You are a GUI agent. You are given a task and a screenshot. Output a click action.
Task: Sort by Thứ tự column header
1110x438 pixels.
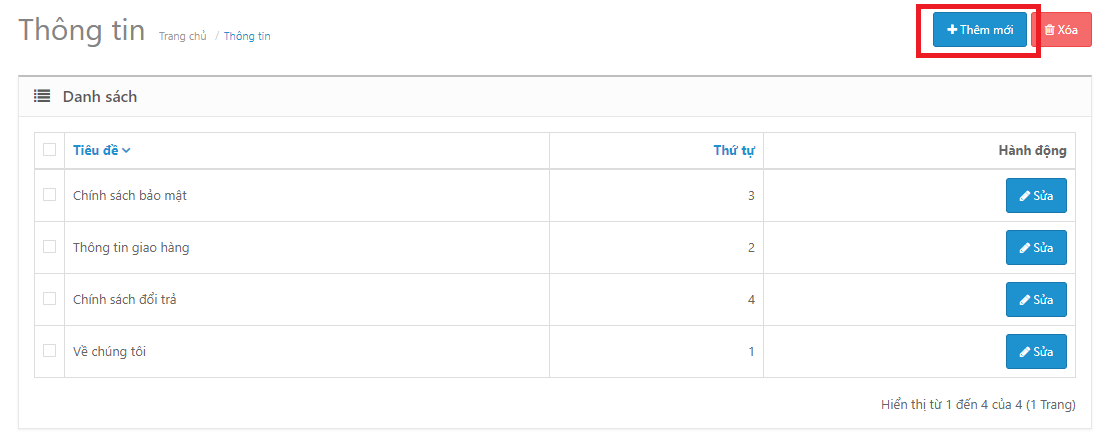734,150
